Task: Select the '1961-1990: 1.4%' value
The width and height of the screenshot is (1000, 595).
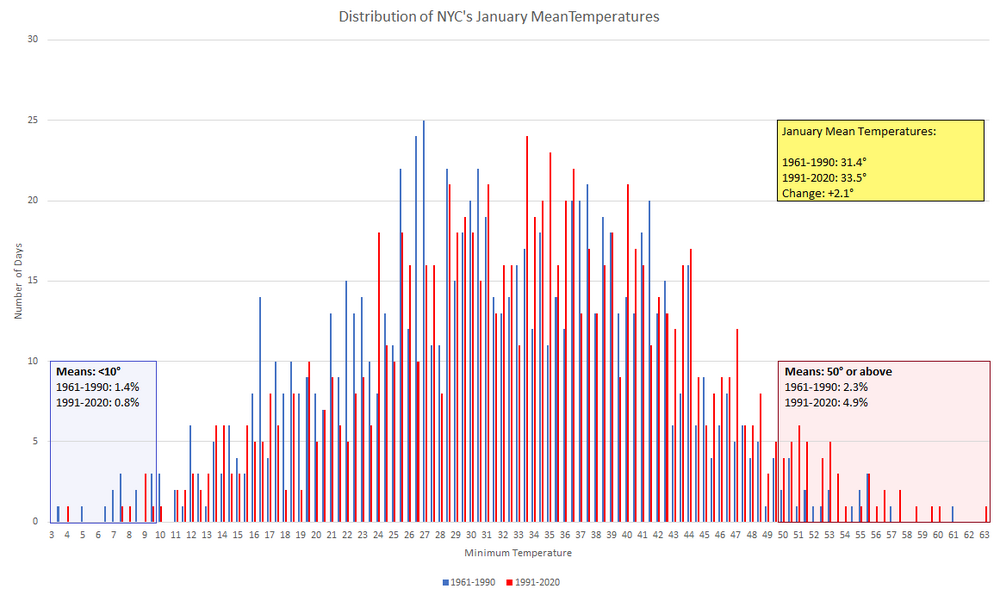Action: (x=97, y=387)
